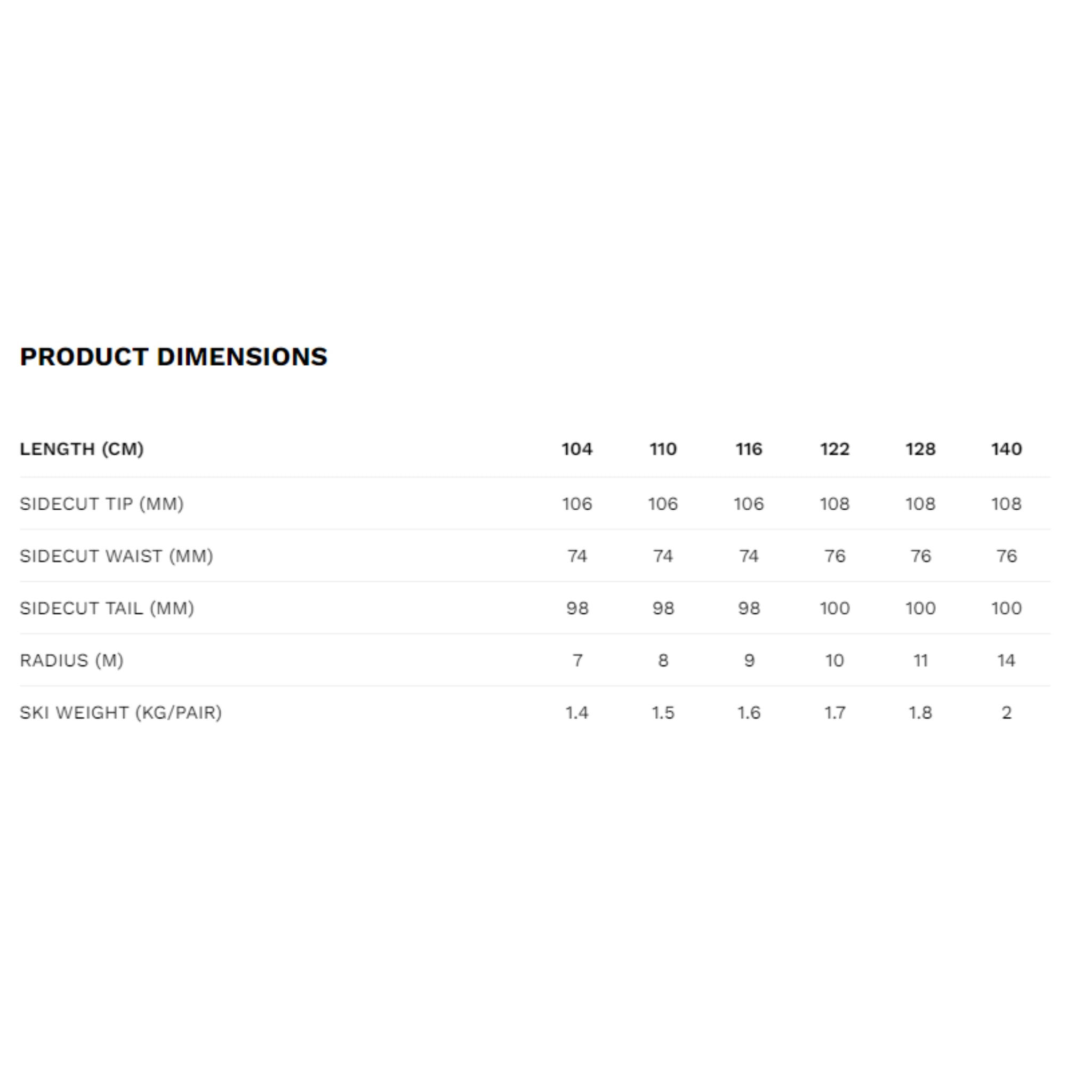Click the radius value 14

point(1006,660)
